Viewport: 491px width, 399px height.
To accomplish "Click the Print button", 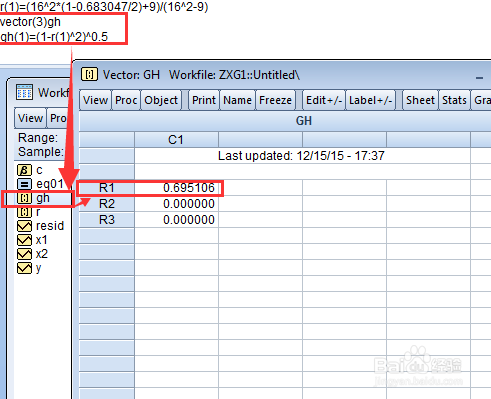I will point(204,100).
